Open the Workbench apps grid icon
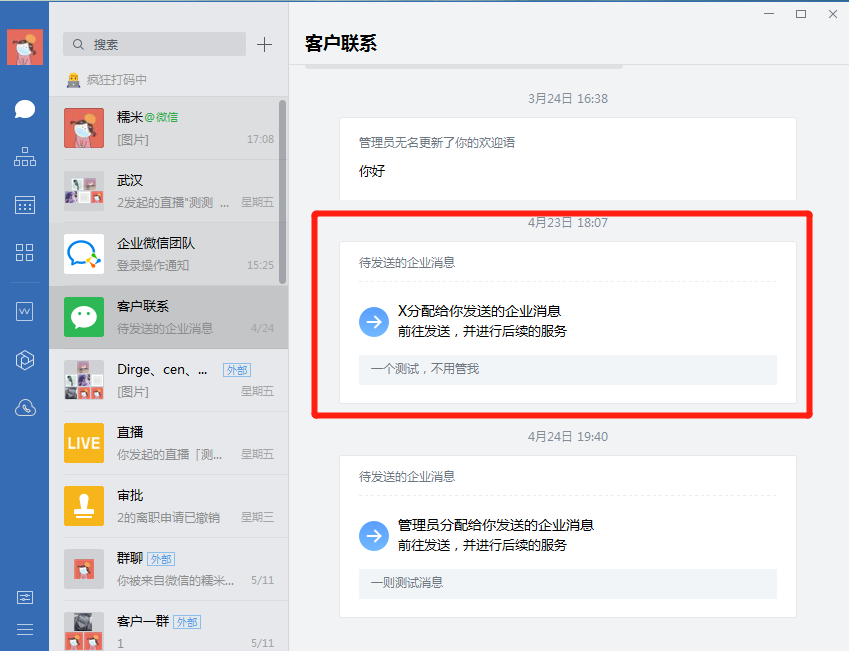The image size is (849, 651). [x=25, y=253]
